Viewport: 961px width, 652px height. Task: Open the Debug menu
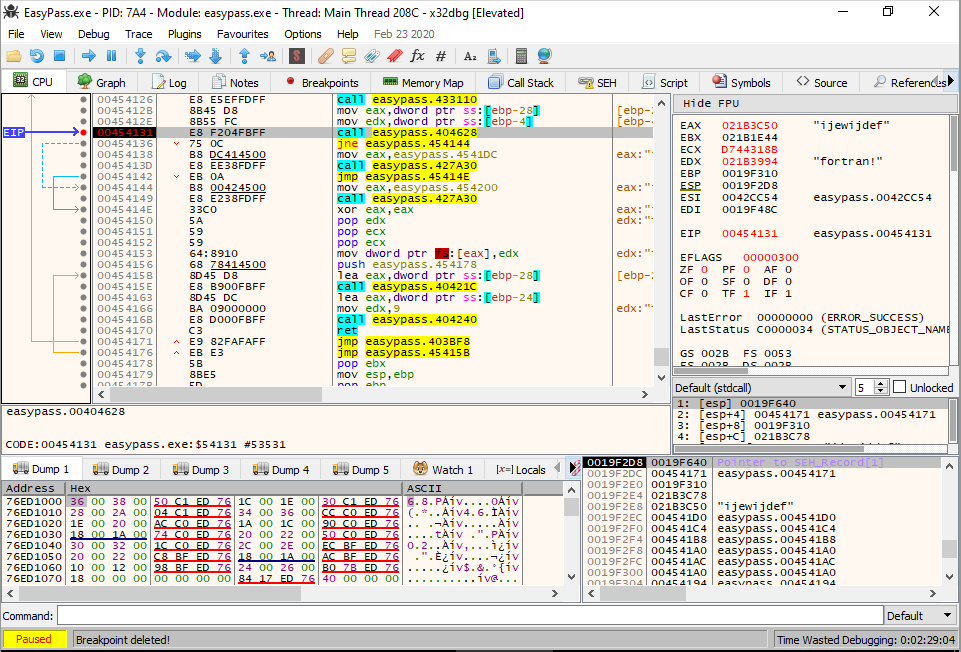pyautogui.click(x=94, y=34)
